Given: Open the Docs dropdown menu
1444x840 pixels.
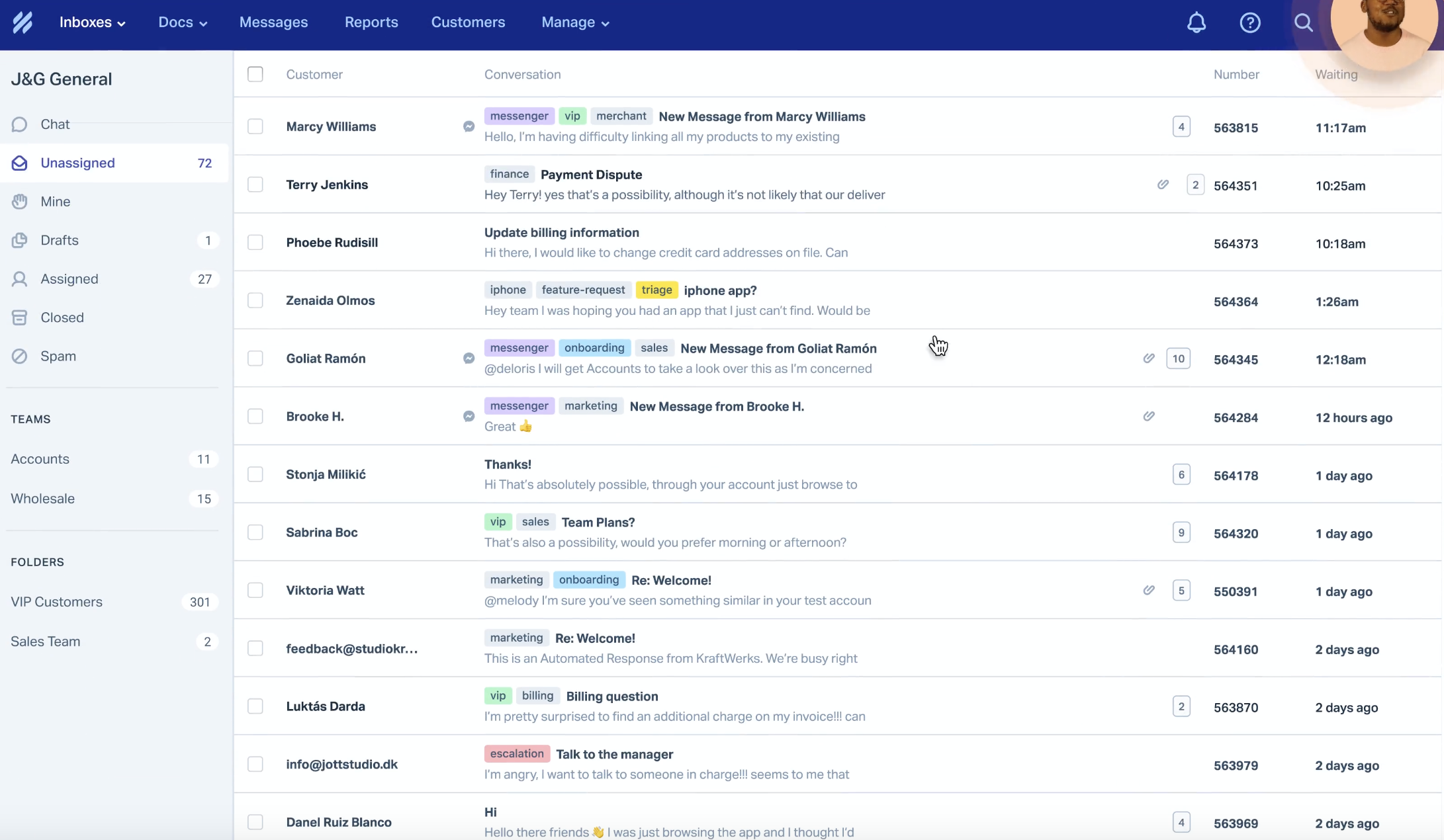Looking at the screenshot, I should (x=183, y=22).
